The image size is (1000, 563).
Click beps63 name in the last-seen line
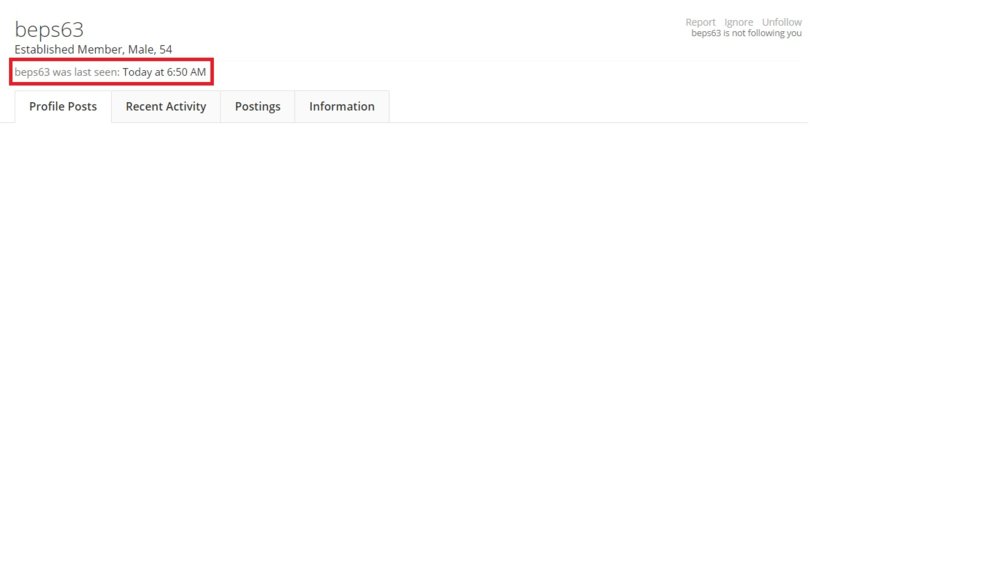[x=32, y=72]
